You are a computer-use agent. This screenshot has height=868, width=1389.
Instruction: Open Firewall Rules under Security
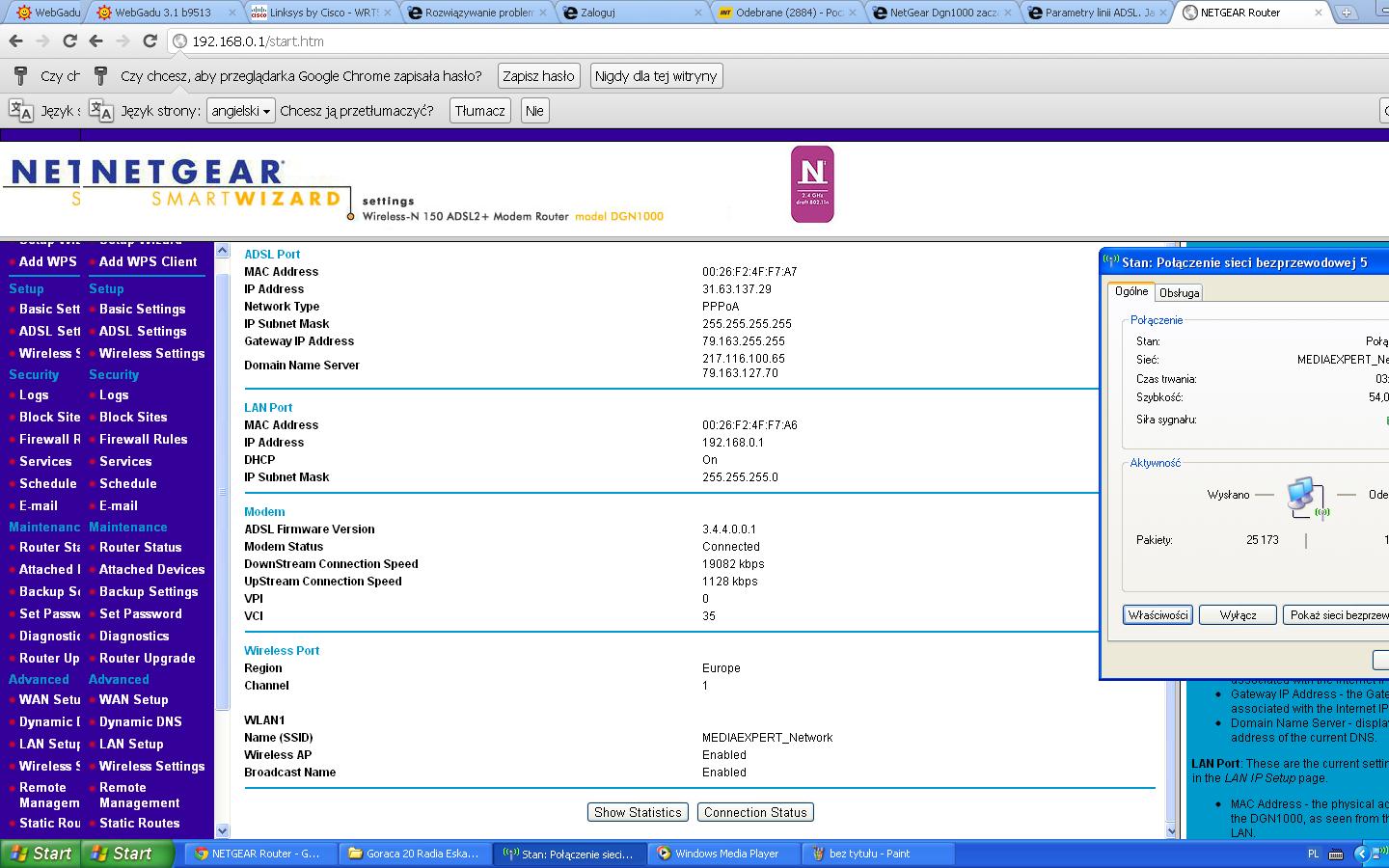pos(143,439)
